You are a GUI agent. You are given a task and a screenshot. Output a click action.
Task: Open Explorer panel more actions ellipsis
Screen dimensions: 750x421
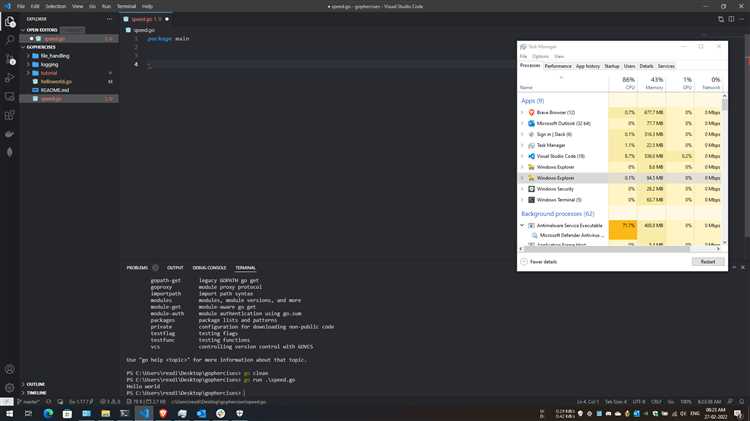click(x=110, y=19)
